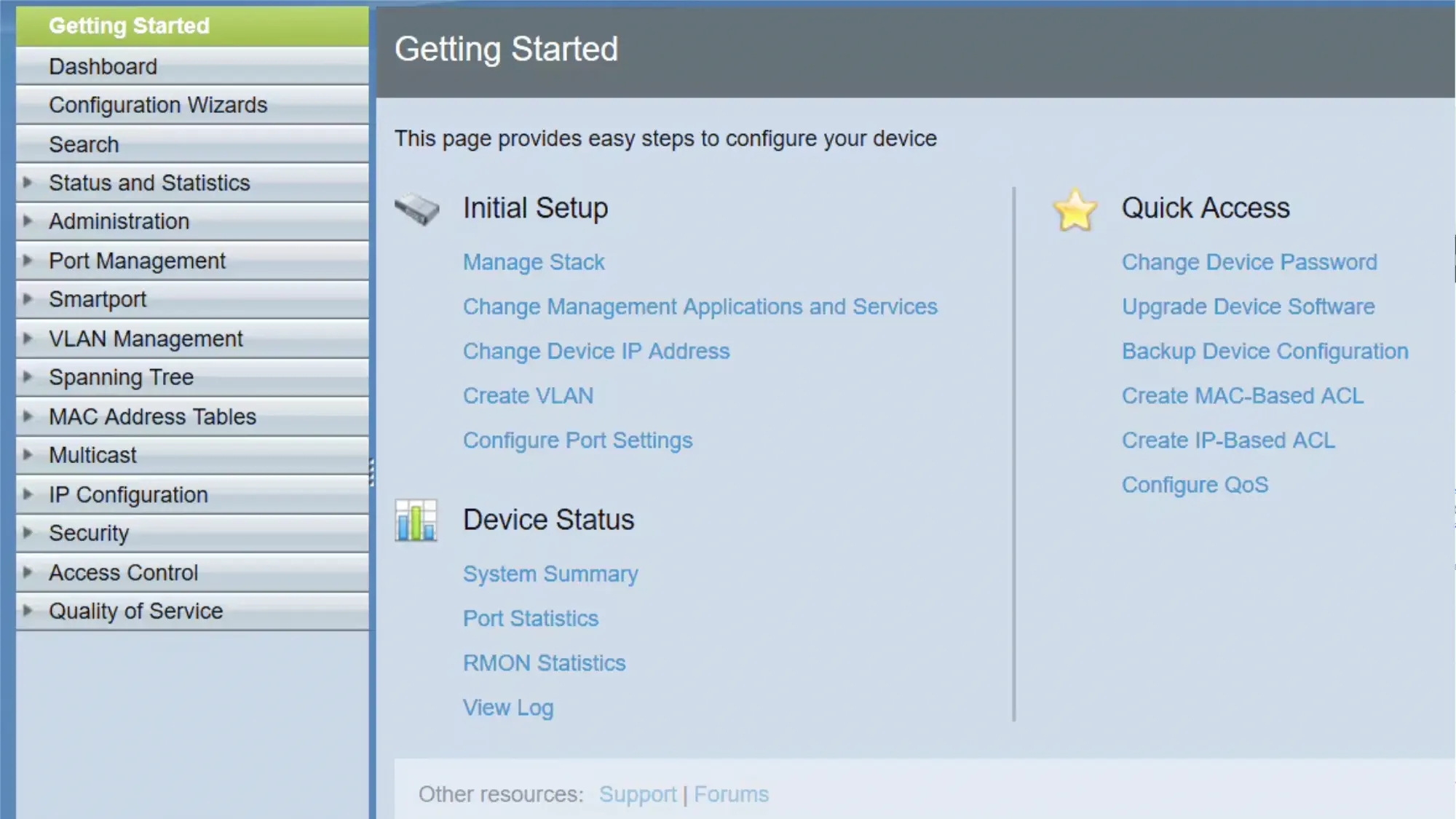Click the star icon beside Quick Access

[x=1075, y=210]
